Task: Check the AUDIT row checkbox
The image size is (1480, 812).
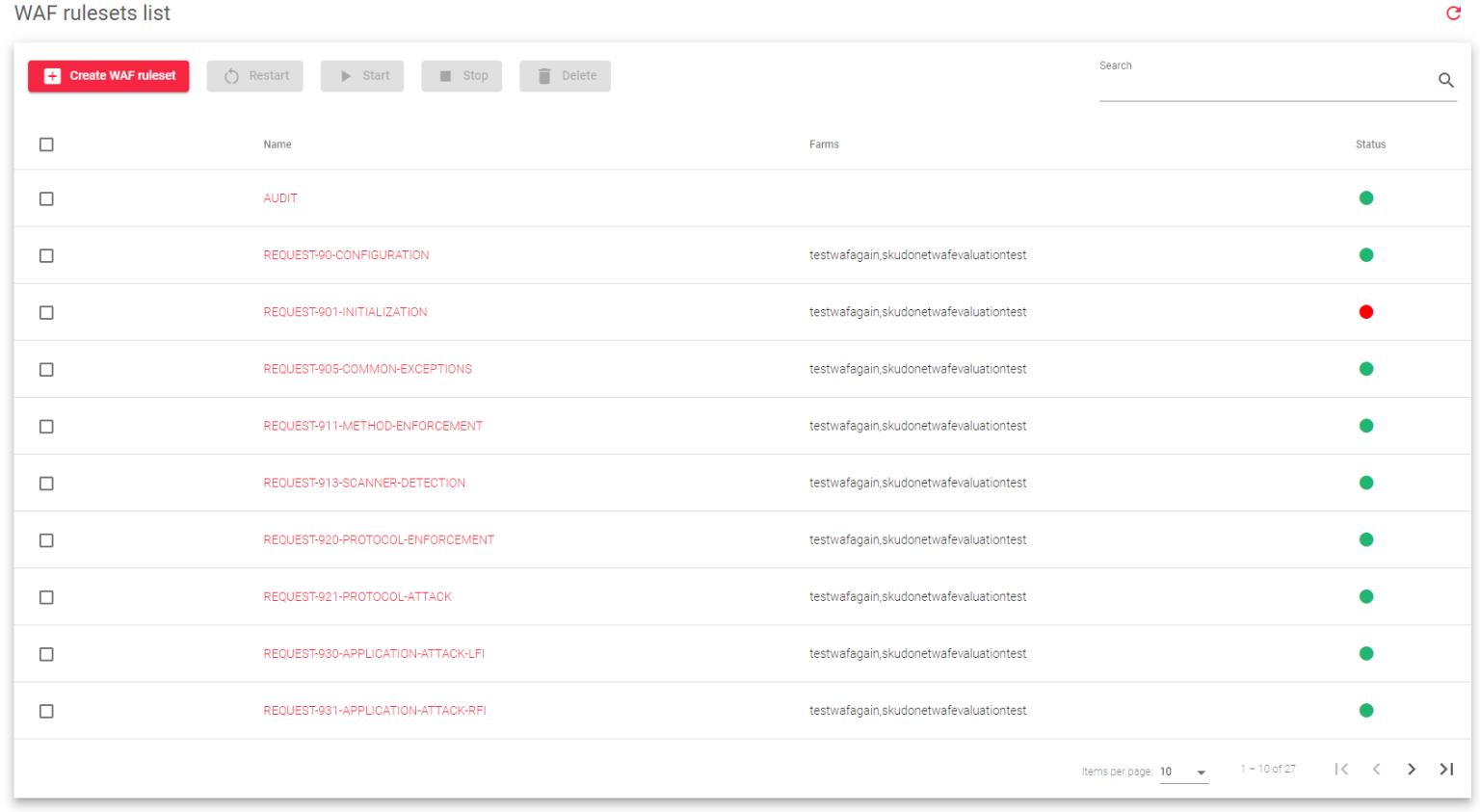Action: (46, 198)
